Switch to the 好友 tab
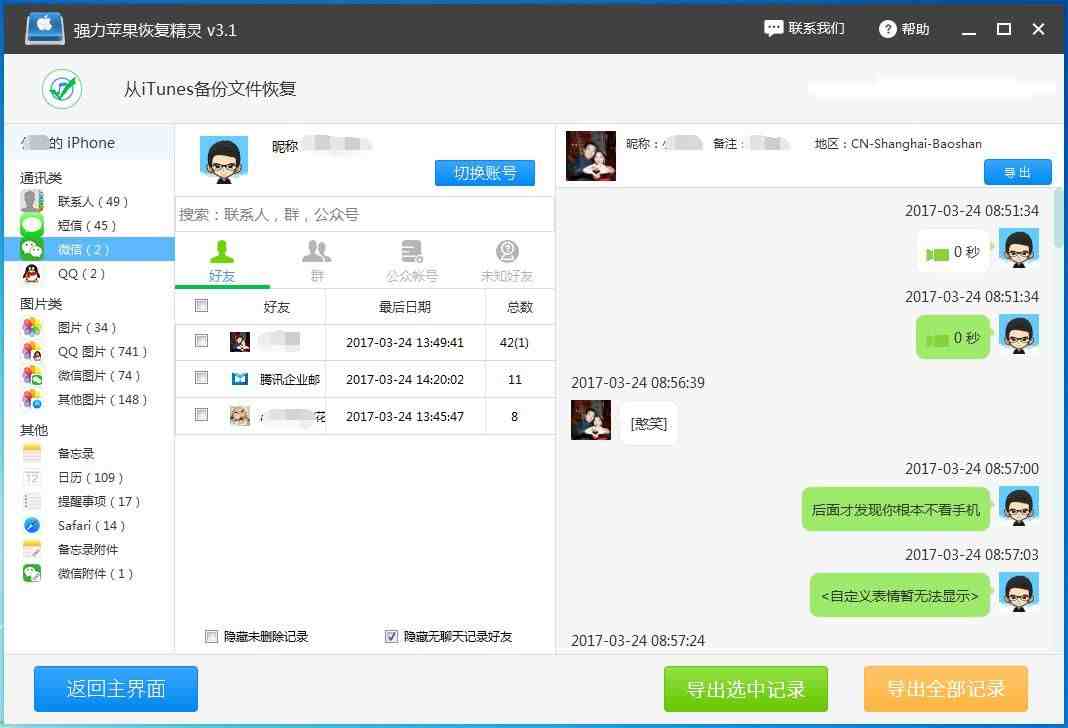The height and width of the screenshot is (728, 1068). click(222, 261)
